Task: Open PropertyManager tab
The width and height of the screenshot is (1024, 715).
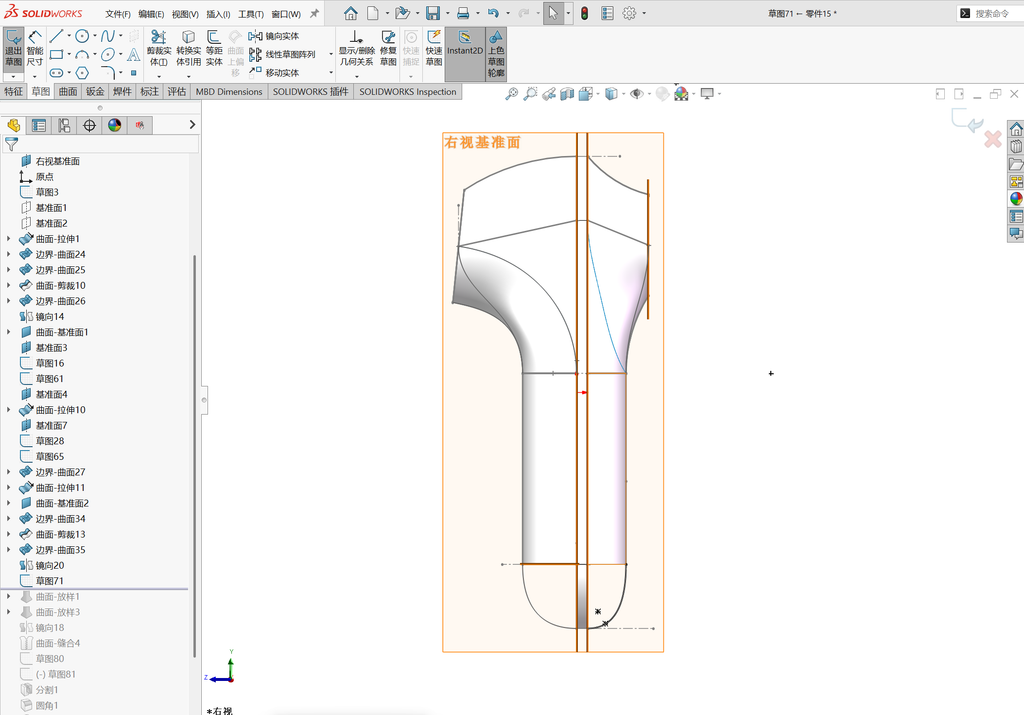Action: (x=39, y=125)
